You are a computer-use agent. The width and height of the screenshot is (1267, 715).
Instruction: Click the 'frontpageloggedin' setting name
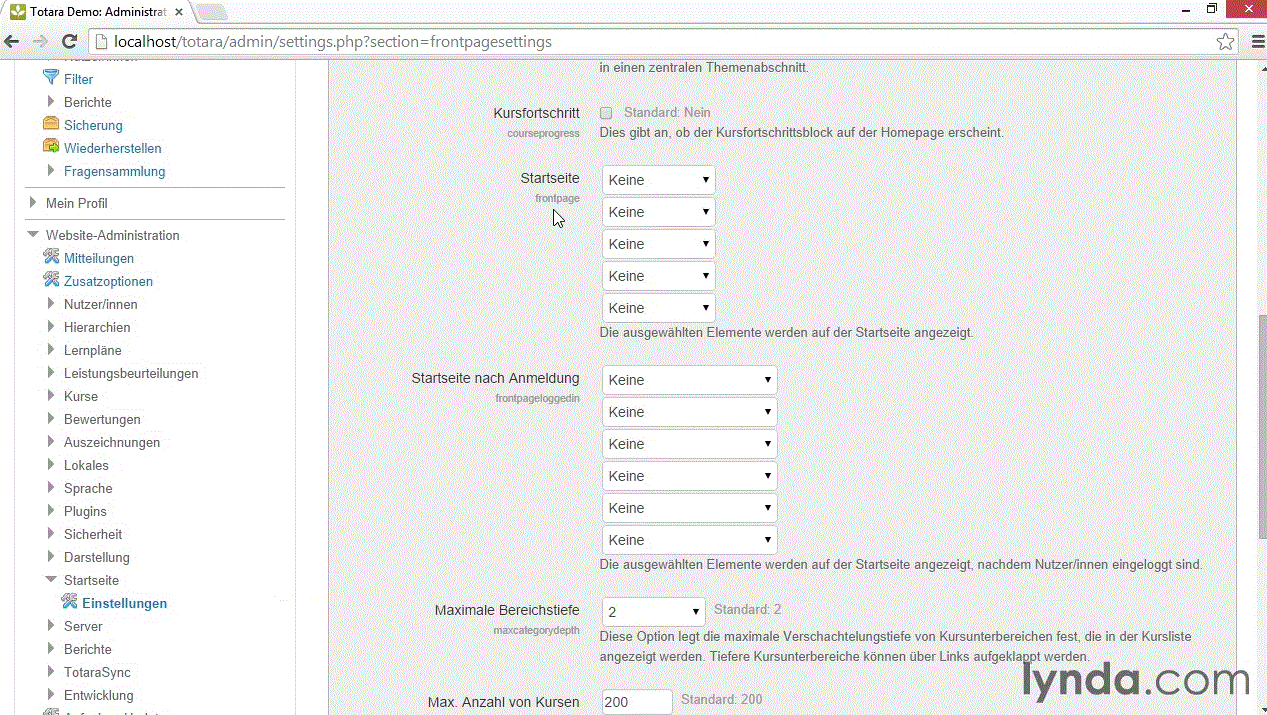click(x=537, y=398)
